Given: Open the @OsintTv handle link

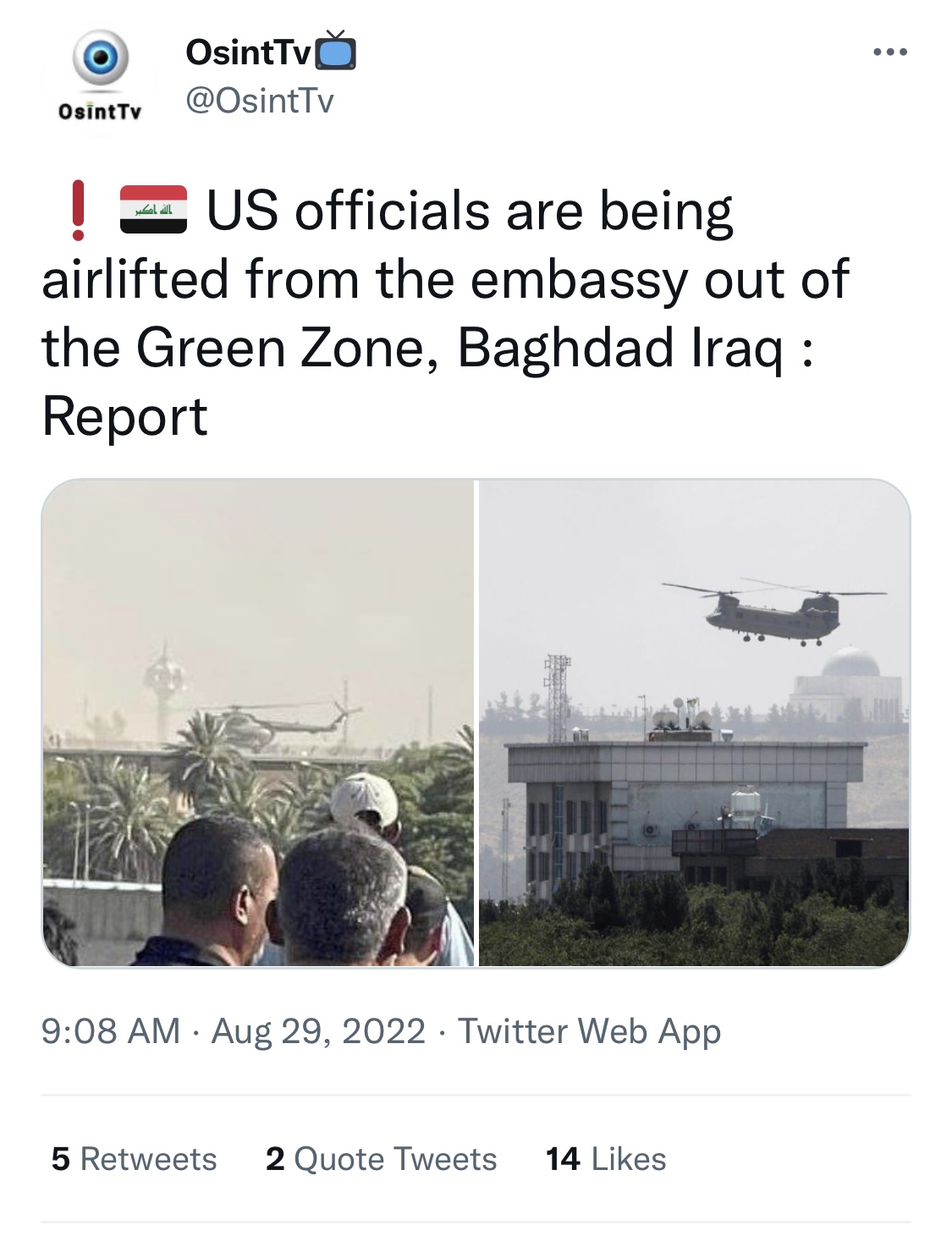Looking at the screenshot, I should click(260, 101).
